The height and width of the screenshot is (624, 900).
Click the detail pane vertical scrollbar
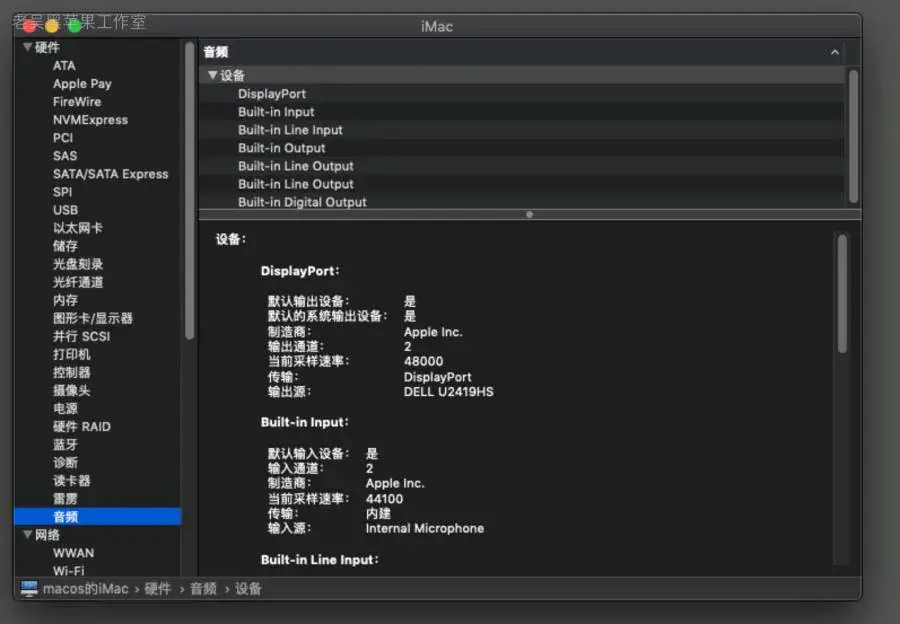point(842,293)
